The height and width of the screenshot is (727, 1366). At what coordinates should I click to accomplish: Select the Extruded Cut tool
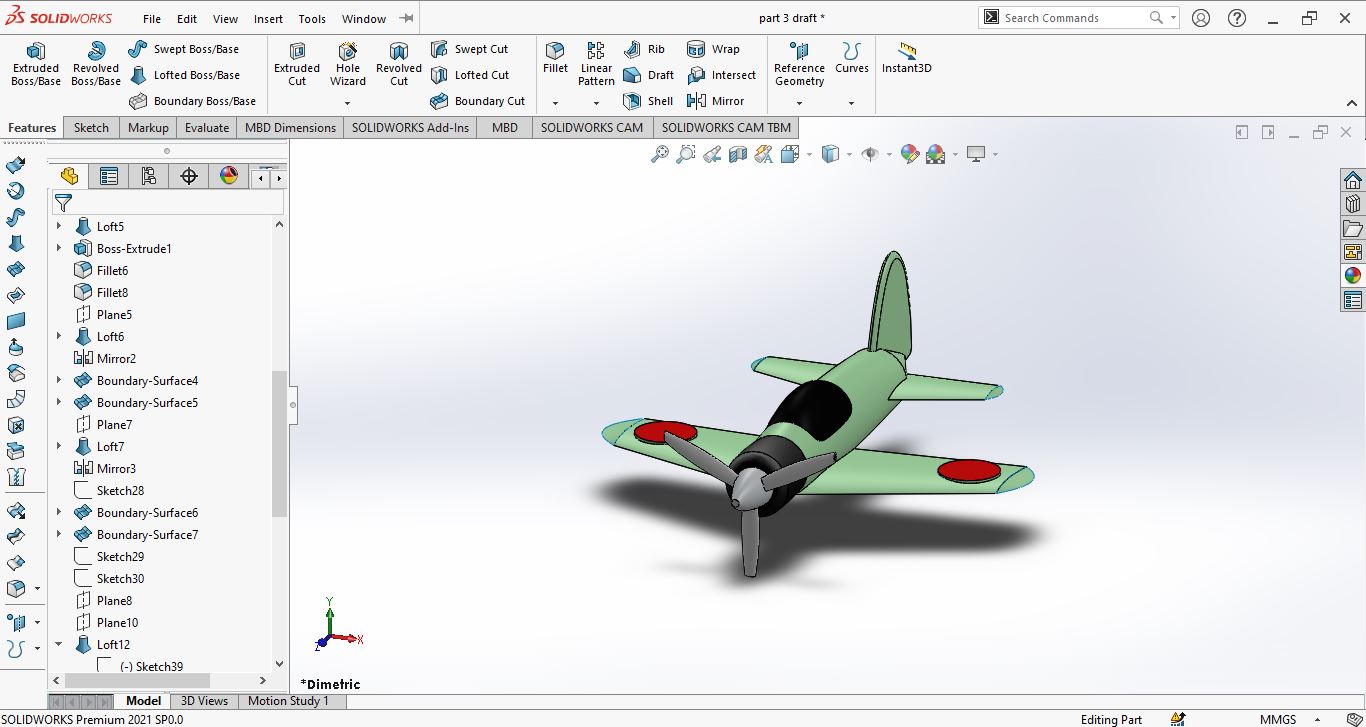coord(297,64)
